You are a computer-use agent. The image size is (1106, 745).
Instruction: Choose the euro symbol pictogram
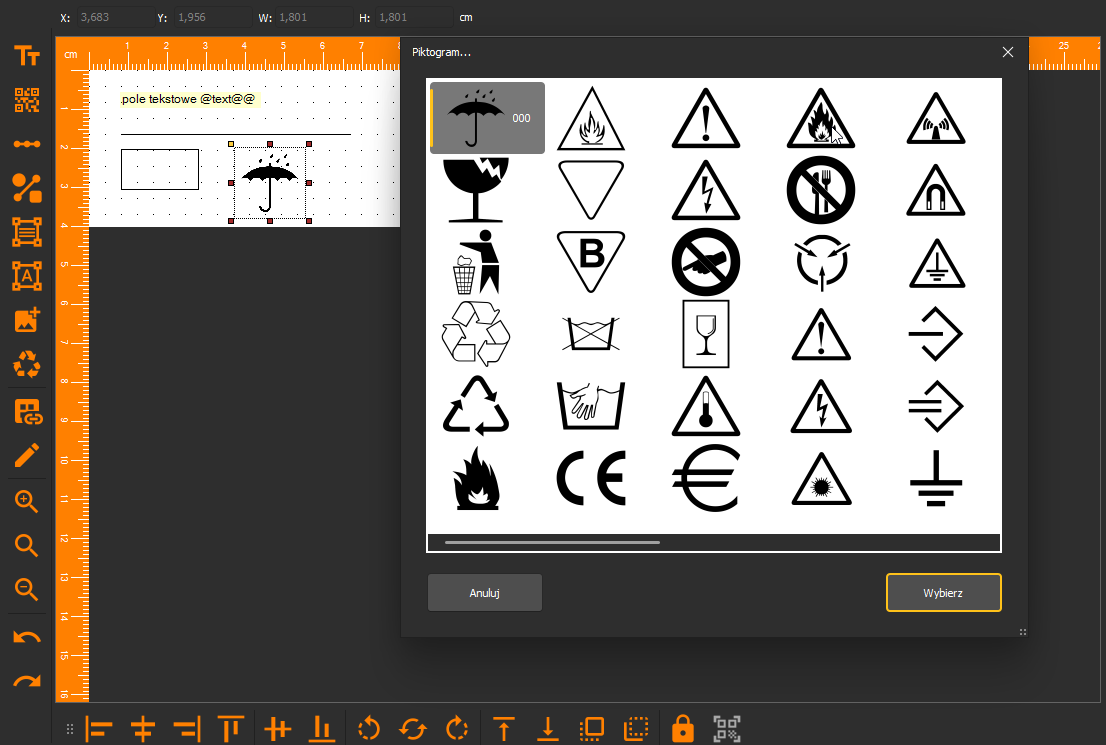click(705, 478)
